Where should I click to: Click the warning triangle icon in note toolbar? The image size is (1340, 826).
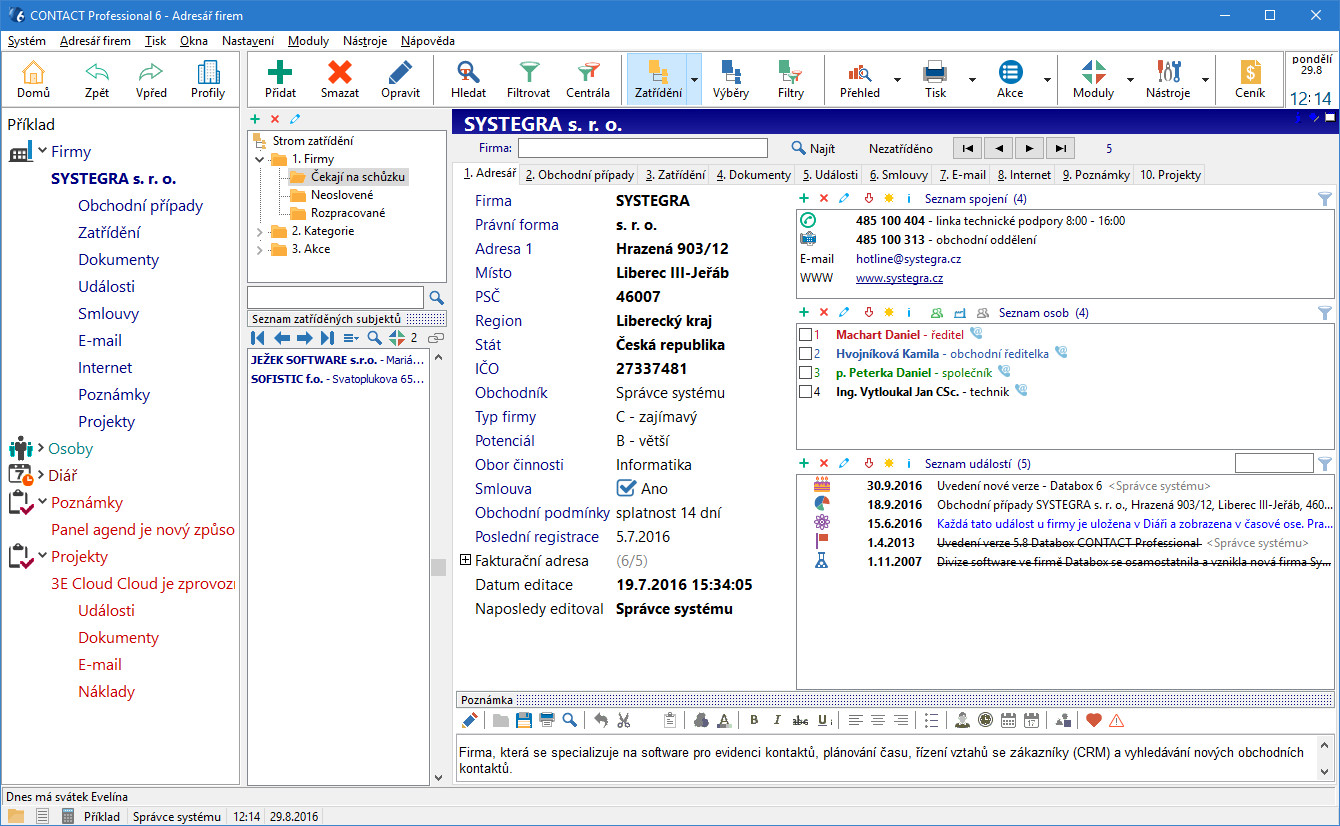[1117, 720]
